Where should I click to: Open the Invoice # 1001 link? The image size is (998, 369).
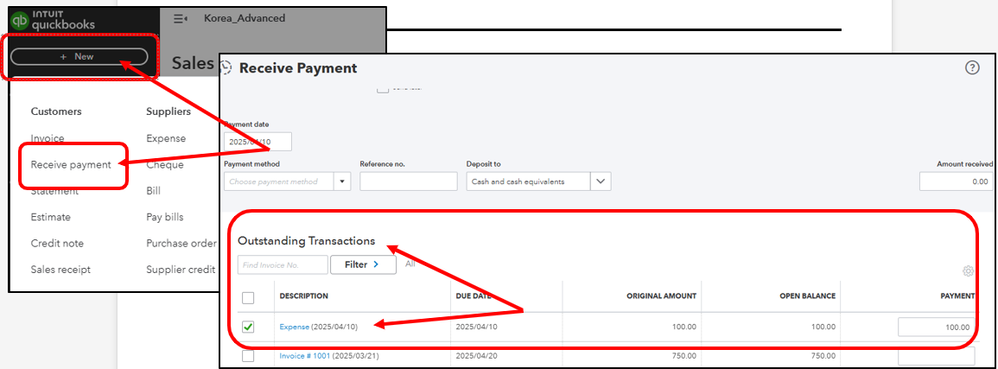click(x=305, y=356)
